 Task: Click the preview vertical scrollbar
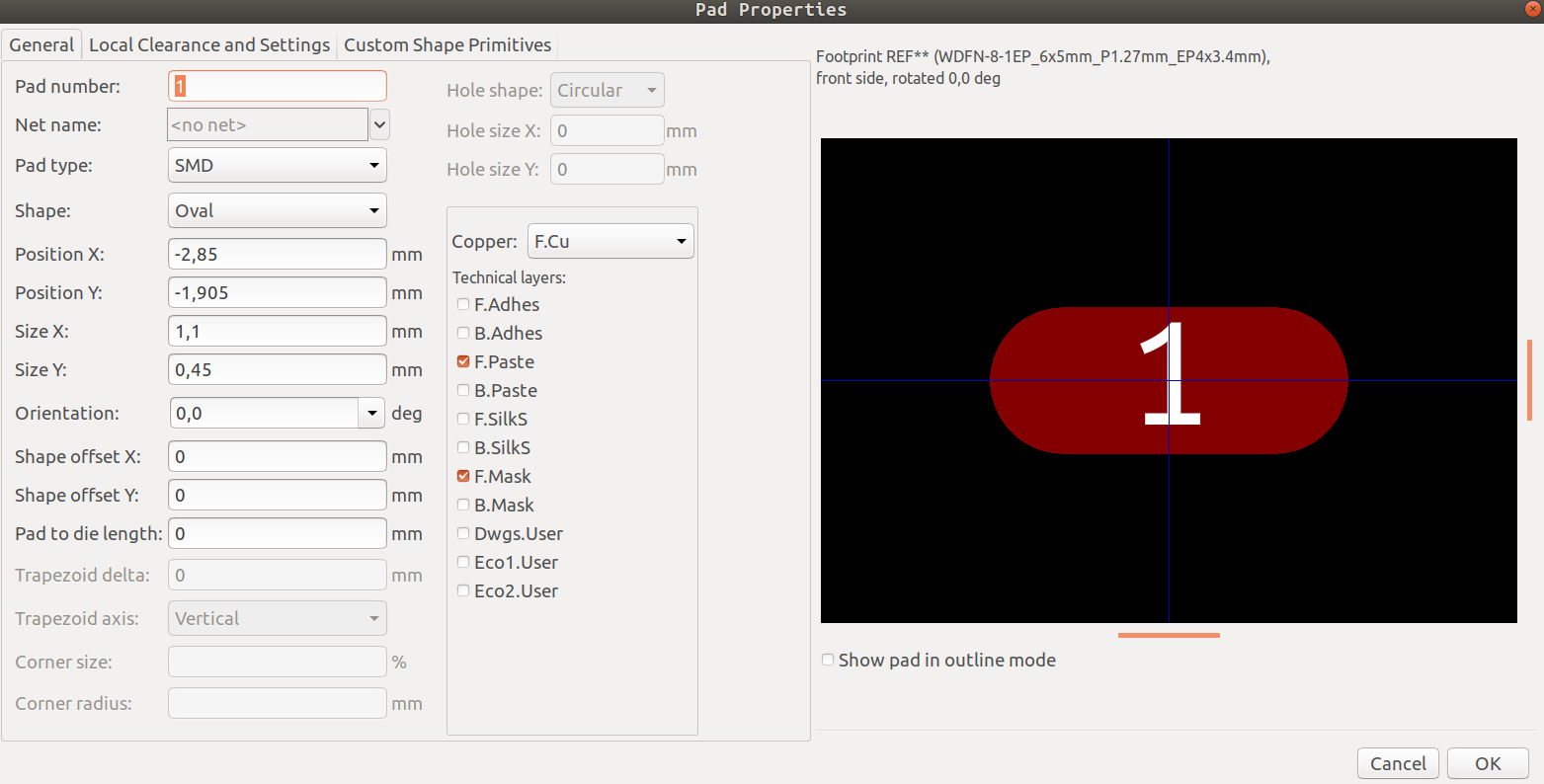1529,380
